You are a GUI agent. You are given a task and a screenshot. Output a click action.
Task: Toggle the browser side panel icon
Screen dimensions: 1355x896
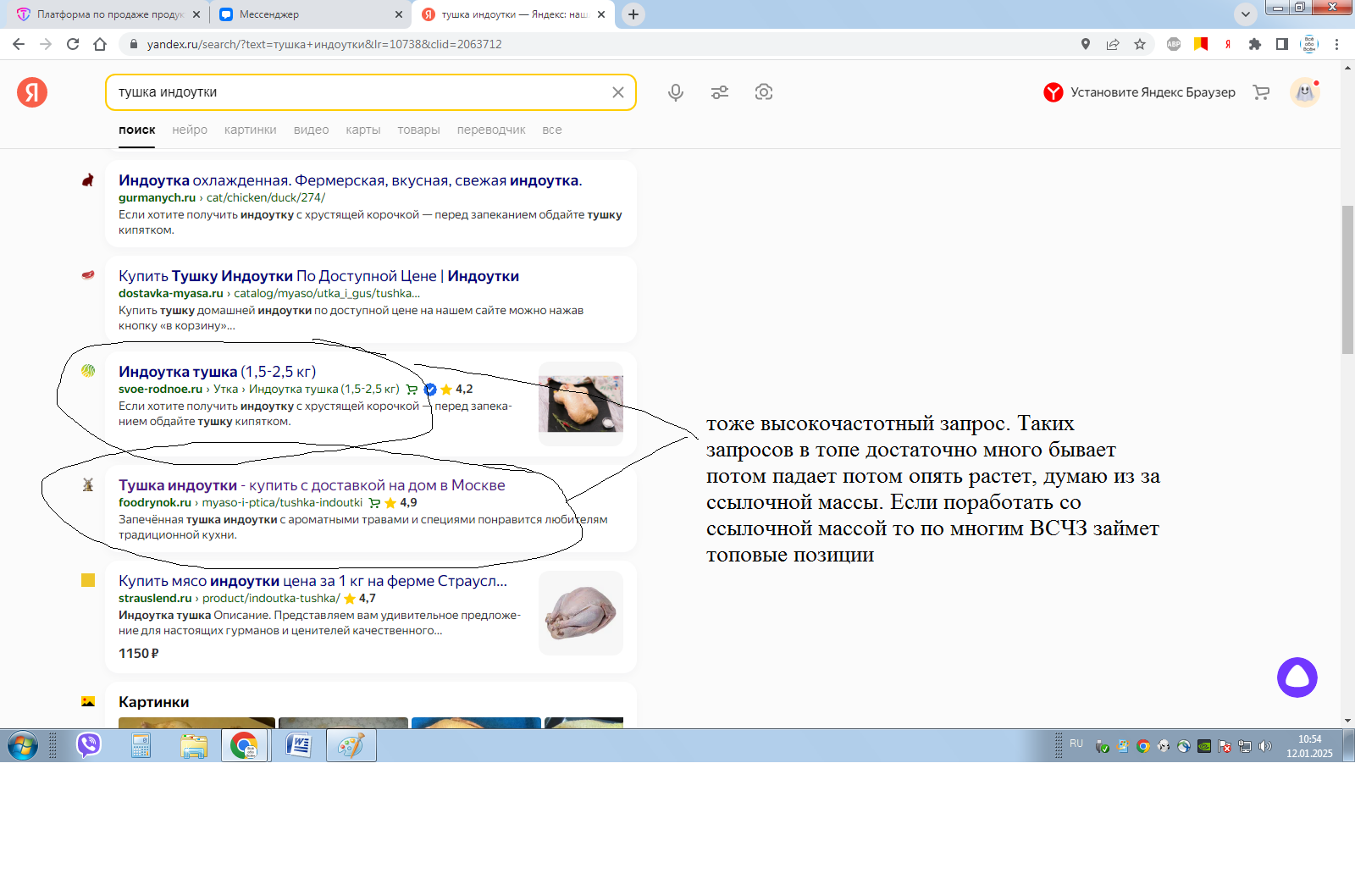pyautogui.click(x=1282, y=44)
